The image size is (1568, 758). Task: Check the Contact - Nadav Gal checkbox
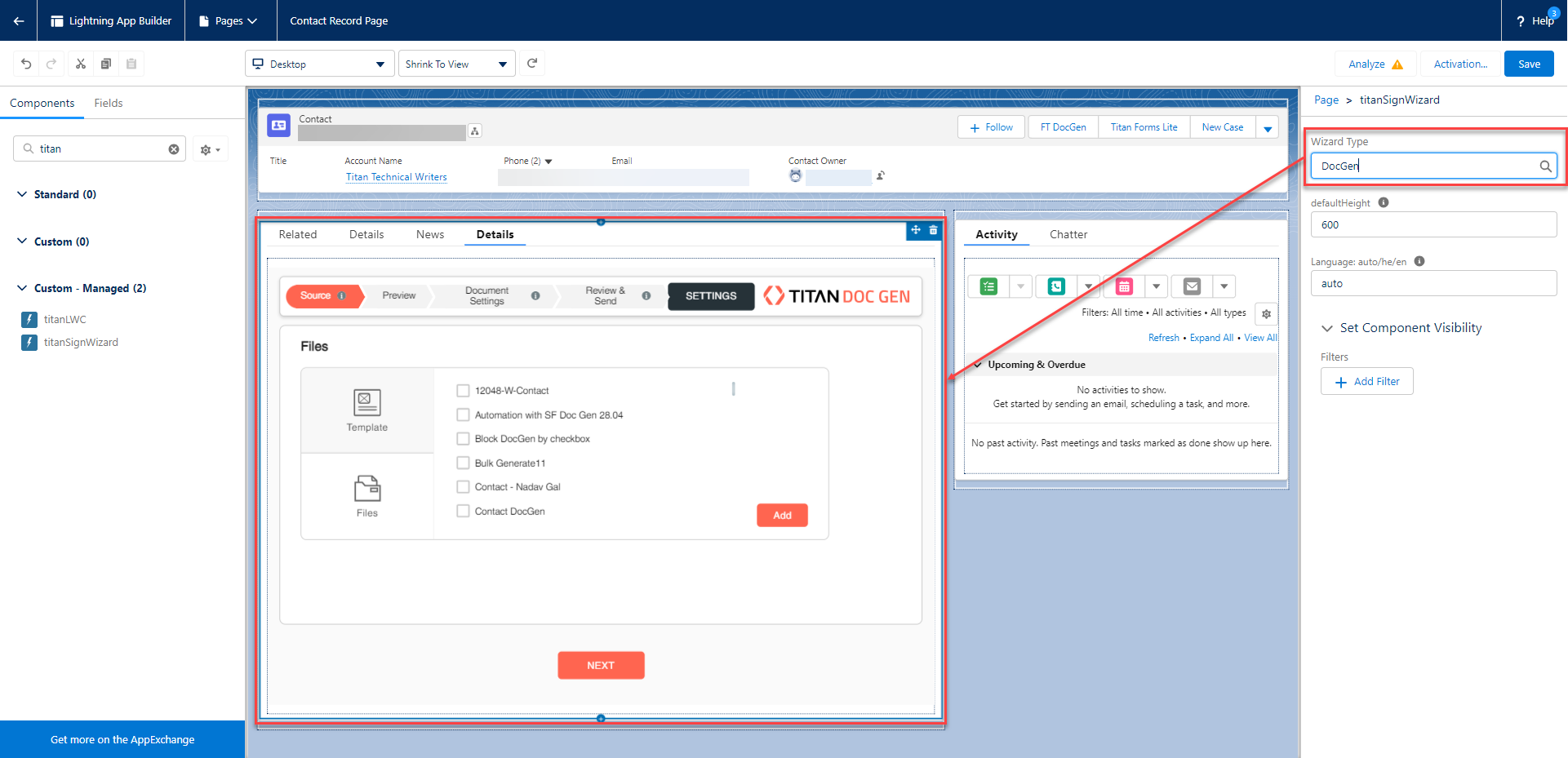point(463,487)
